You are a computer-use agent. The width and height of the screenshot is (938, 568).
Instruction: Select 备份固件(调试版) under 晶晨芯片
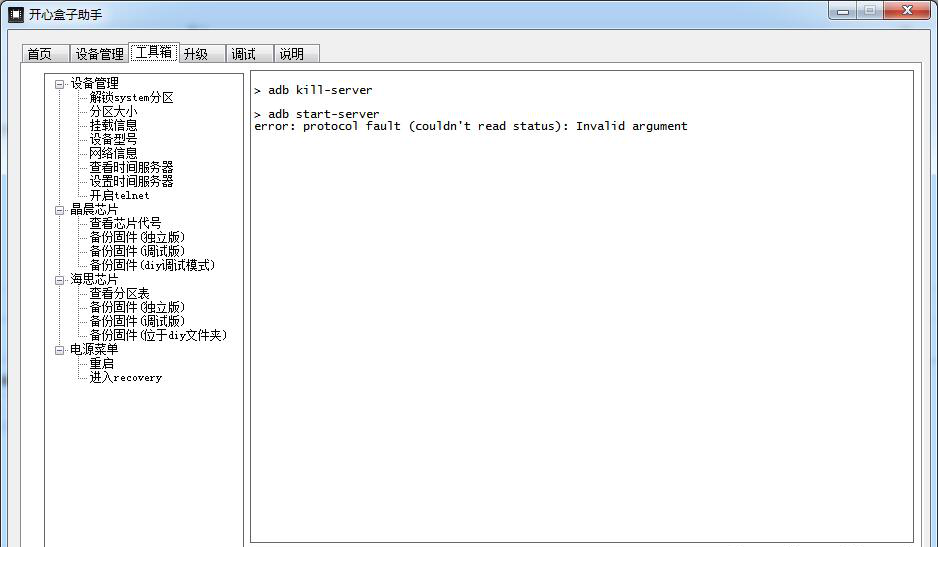137,251
